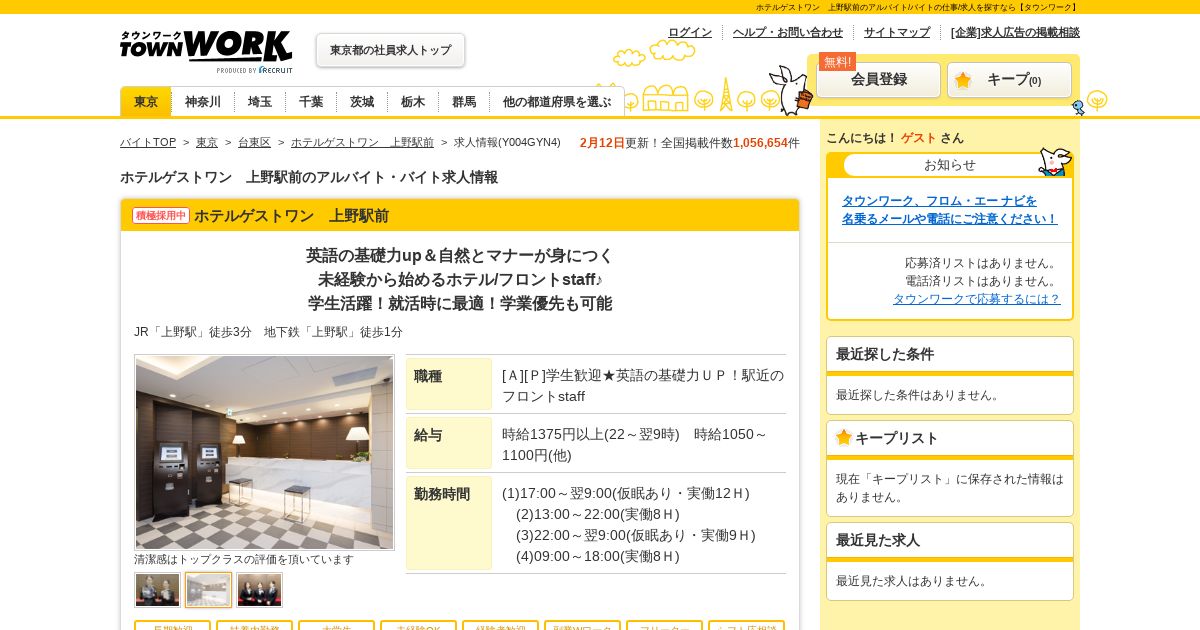Click 東京 breadcrumb link
Viewport: 1200px width, 630px height.
207,143
